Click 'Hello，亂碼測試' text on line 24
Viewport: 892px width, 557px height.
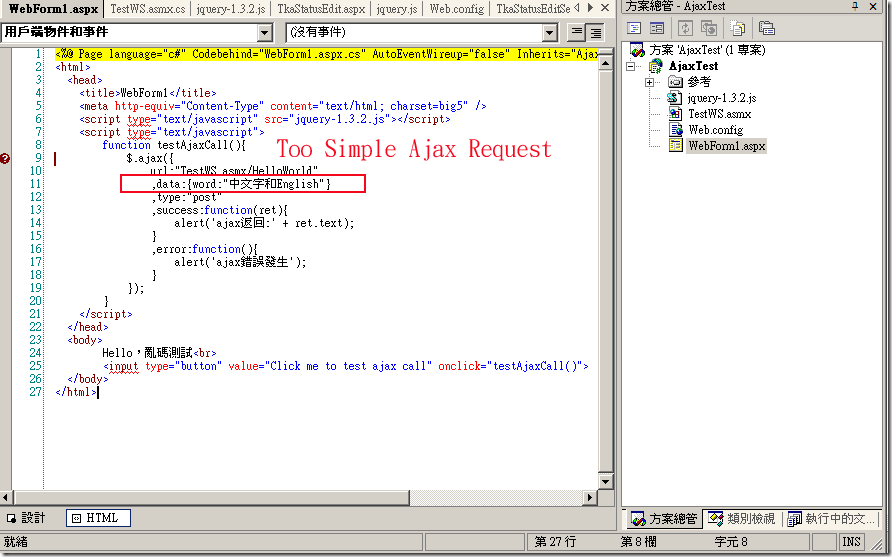[147, 353]
